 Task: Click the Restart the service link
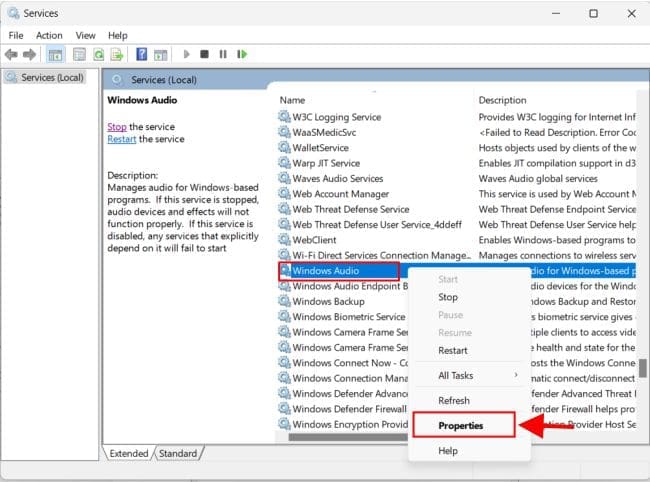122,139
